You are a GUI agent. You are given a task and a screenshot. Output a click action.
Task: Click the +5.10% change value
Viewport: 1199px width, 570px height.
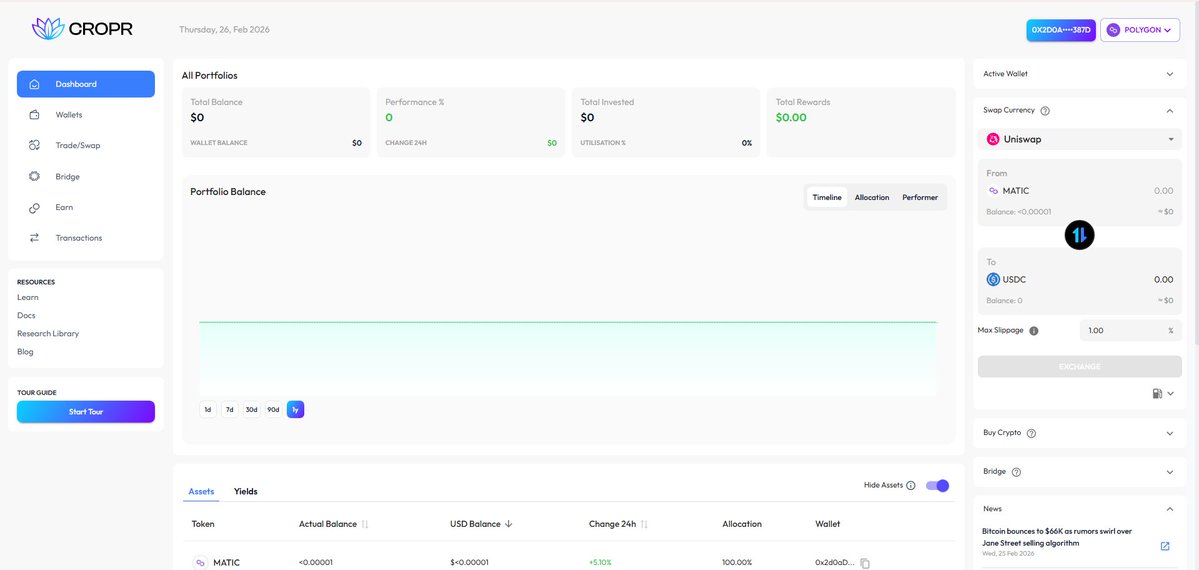[600, 562]
